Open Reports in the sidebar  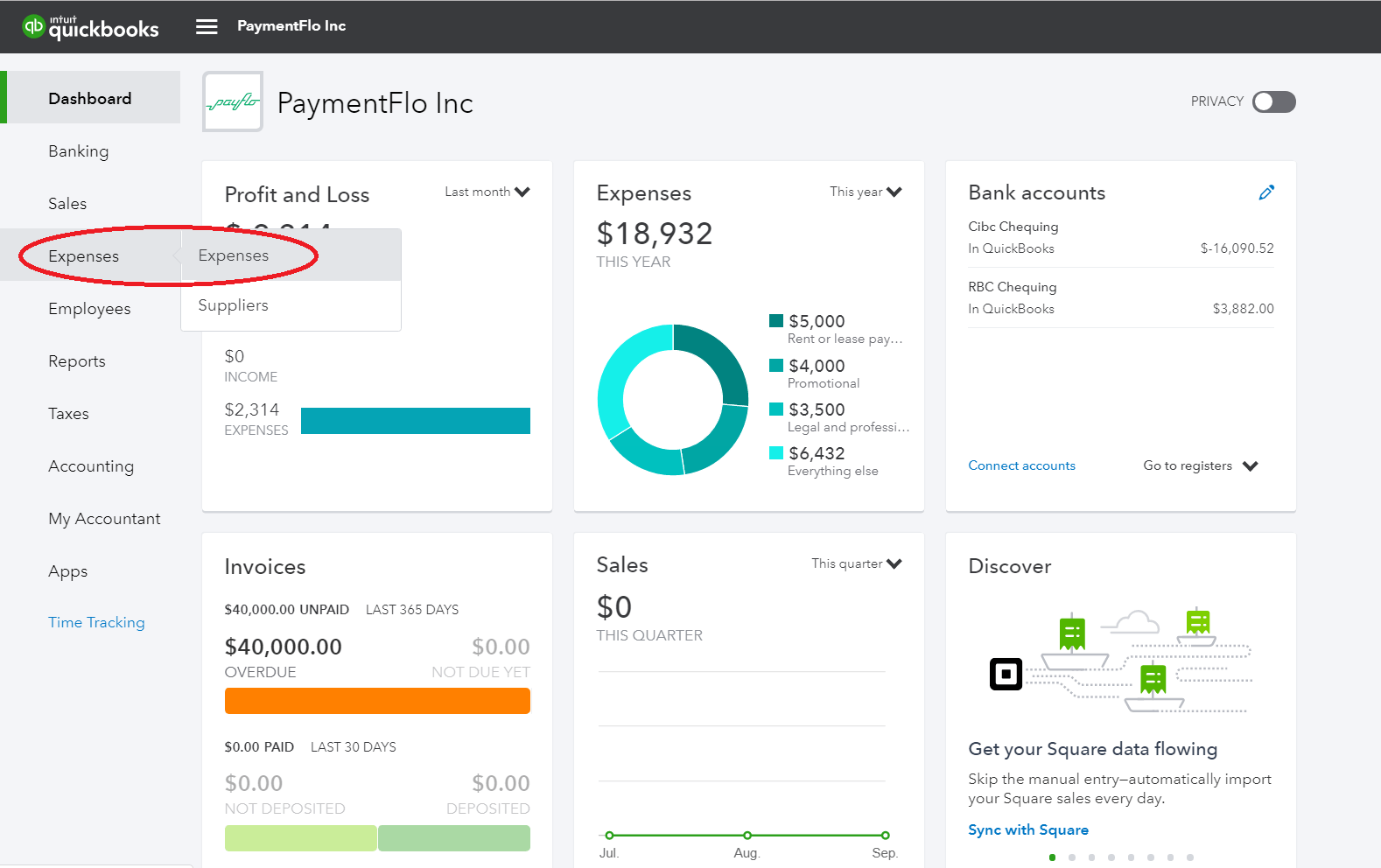coord(77,360)
